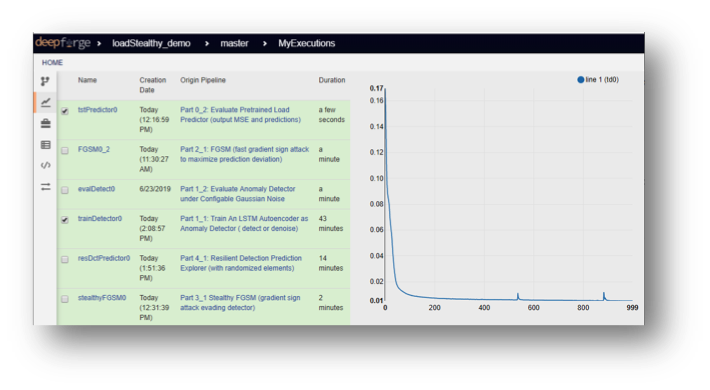Sort by the Duration column header
Image resolution: width=710 pixels, height=390 pixels.
[x=332, y=80]
